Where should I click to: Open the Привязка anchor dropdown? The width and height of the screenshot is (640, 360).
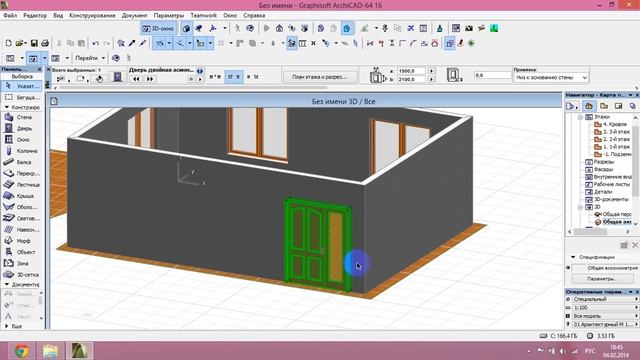coord(551,77)
